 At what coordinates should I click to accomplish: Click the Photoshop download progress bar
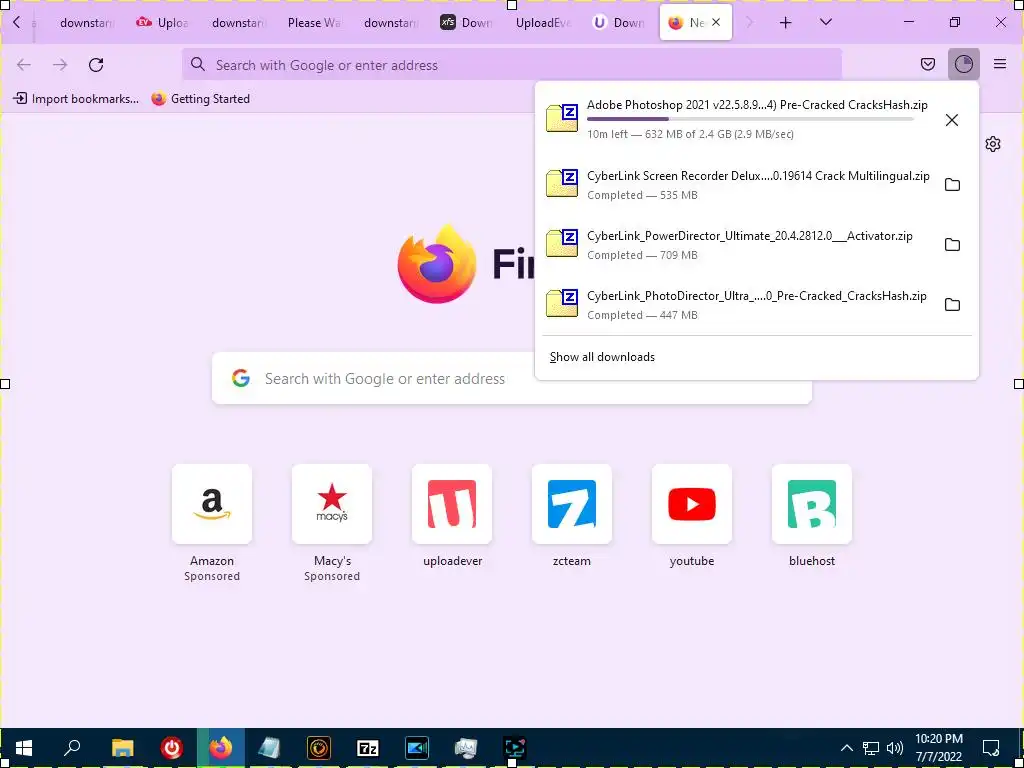(750, 119)
